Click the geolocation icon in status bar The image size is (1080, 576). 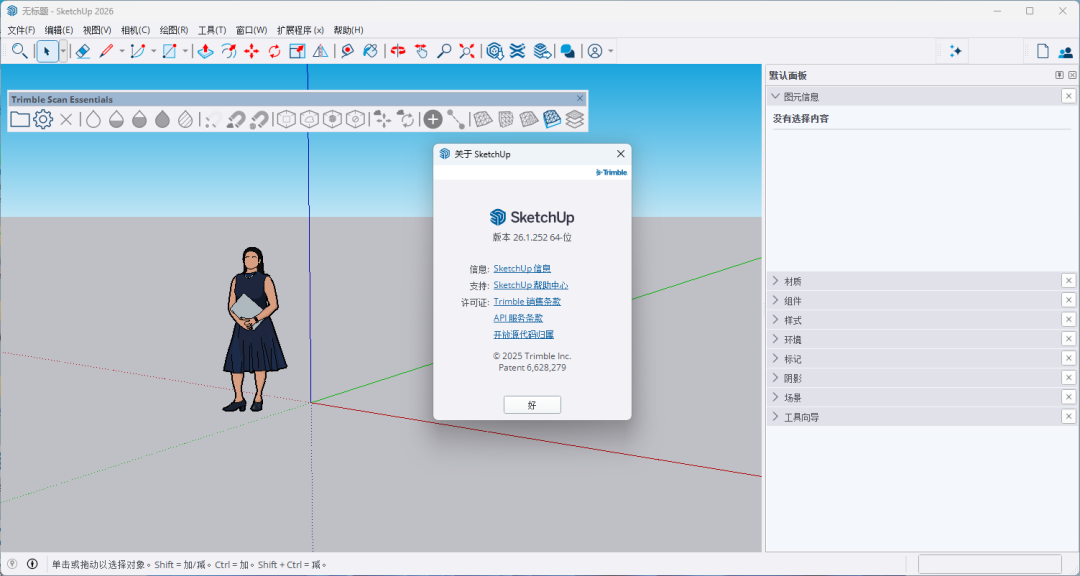point(12,564)
